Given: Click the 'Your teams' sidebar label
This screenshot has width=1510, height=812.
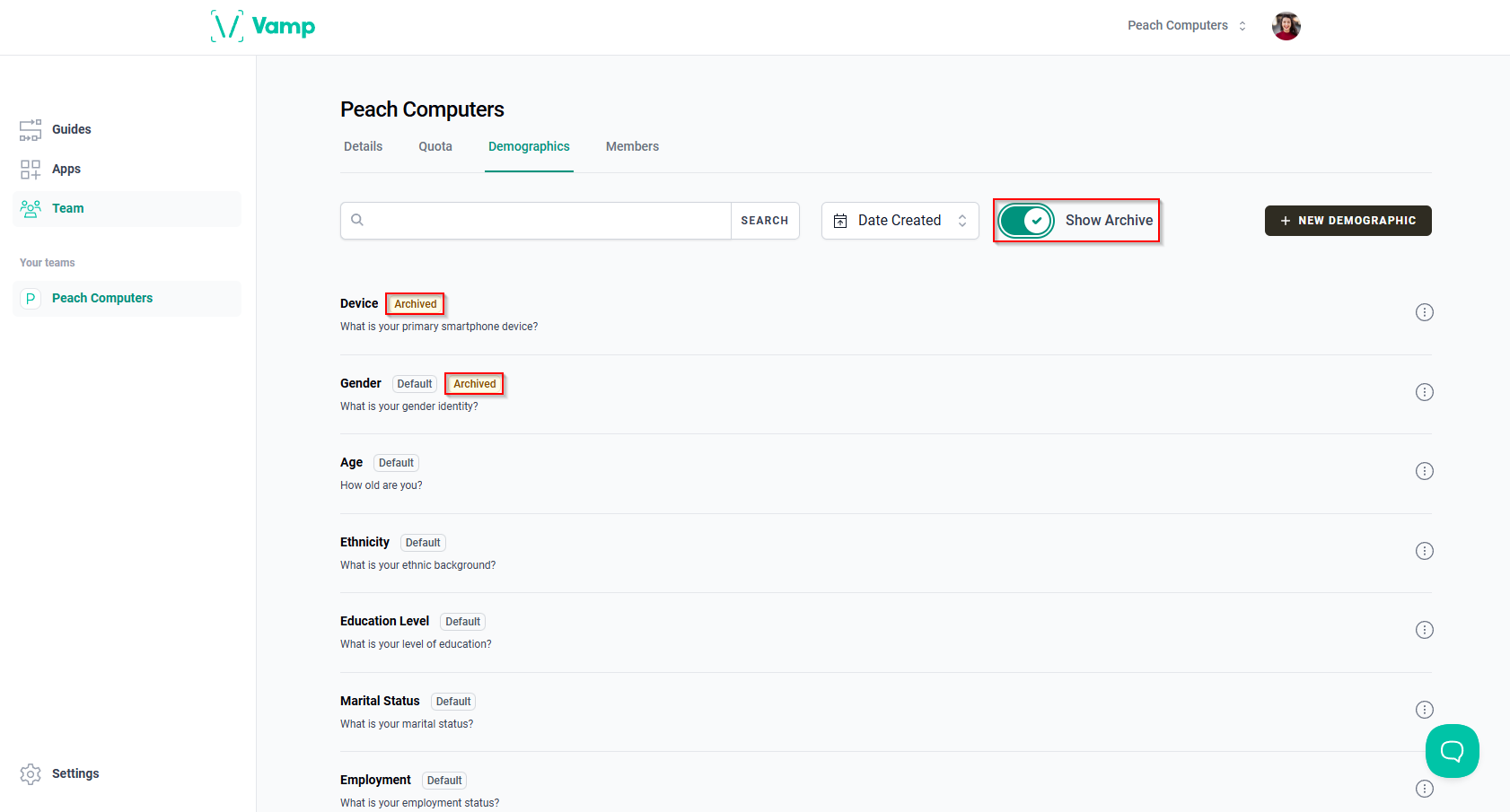Looking at the screenshot, I should (x=48, y=263).
